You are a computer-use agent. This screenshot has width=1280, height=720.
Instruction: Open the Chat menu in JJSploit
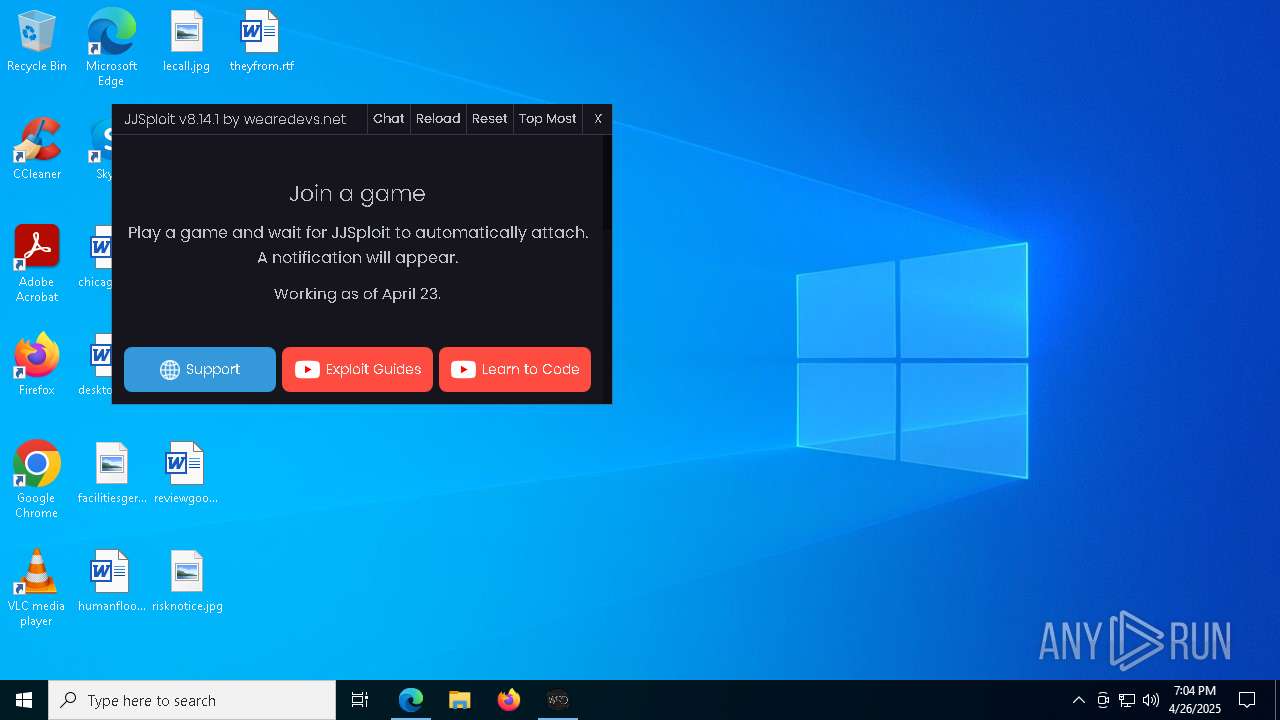click(x=389, y=119)
